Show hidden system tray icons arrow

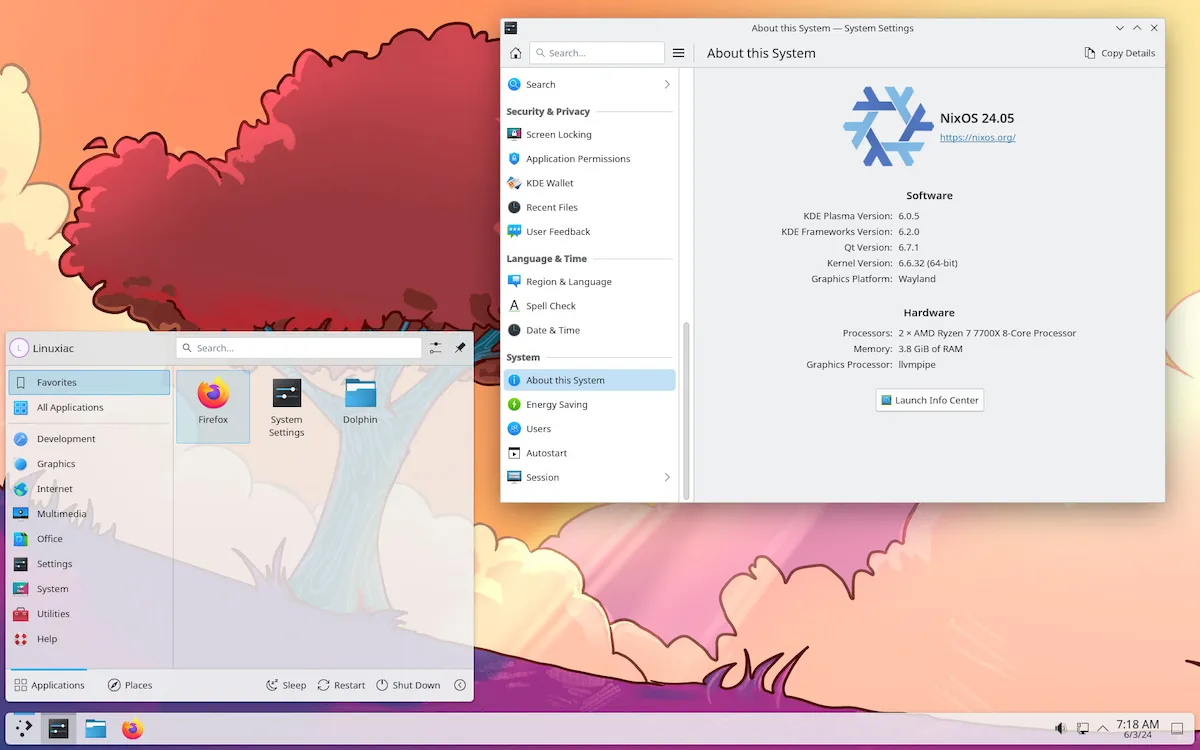[x=1103, y=729]
